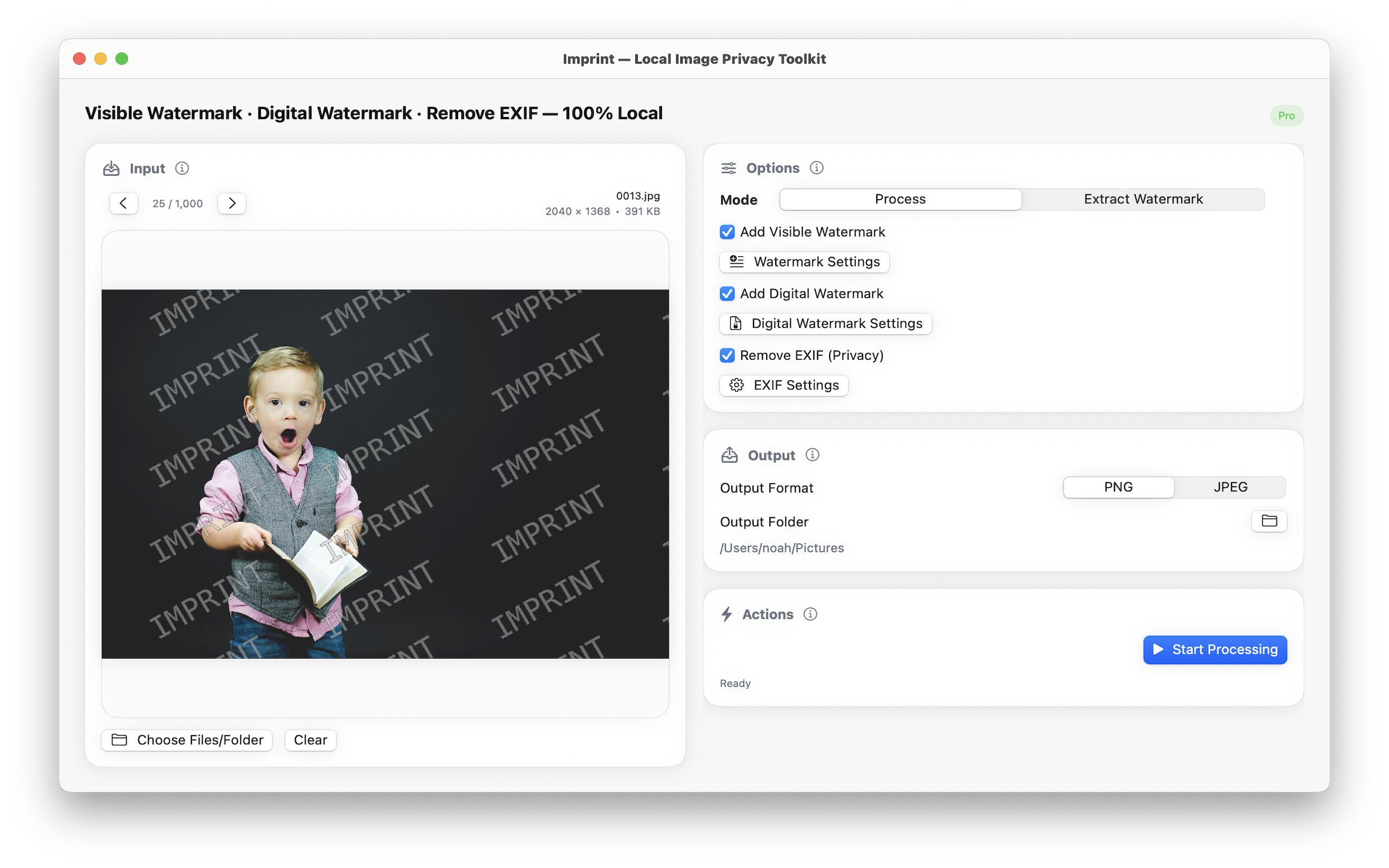Viewport: 1389px width, 868px height.
Task: Switch mode to Extract Watermark
Action: click(1143, 199)
